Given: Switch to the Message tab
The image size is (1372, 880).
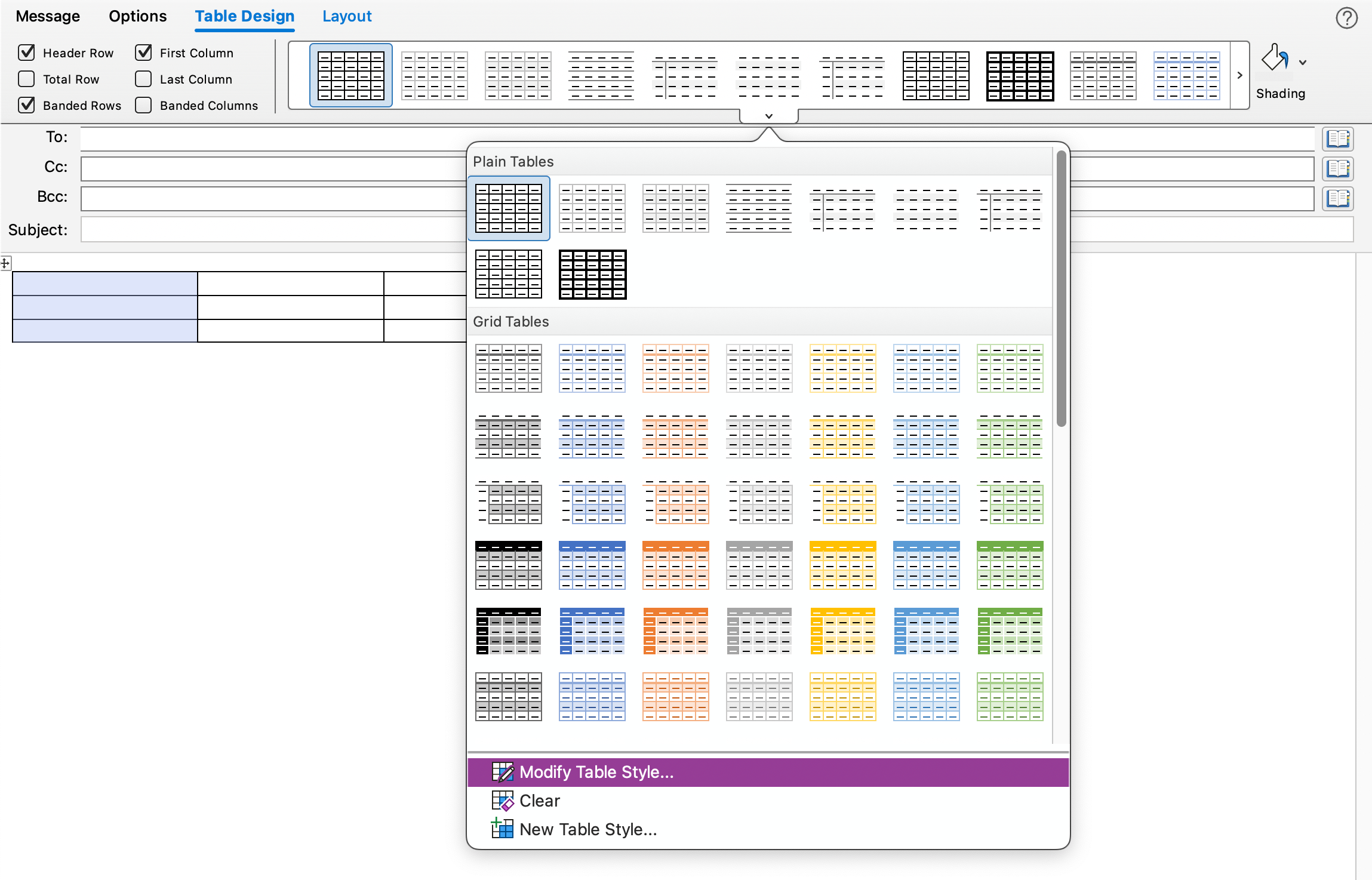Looking at the screenshot, I should pyautogui.click(x=48, y=16).
